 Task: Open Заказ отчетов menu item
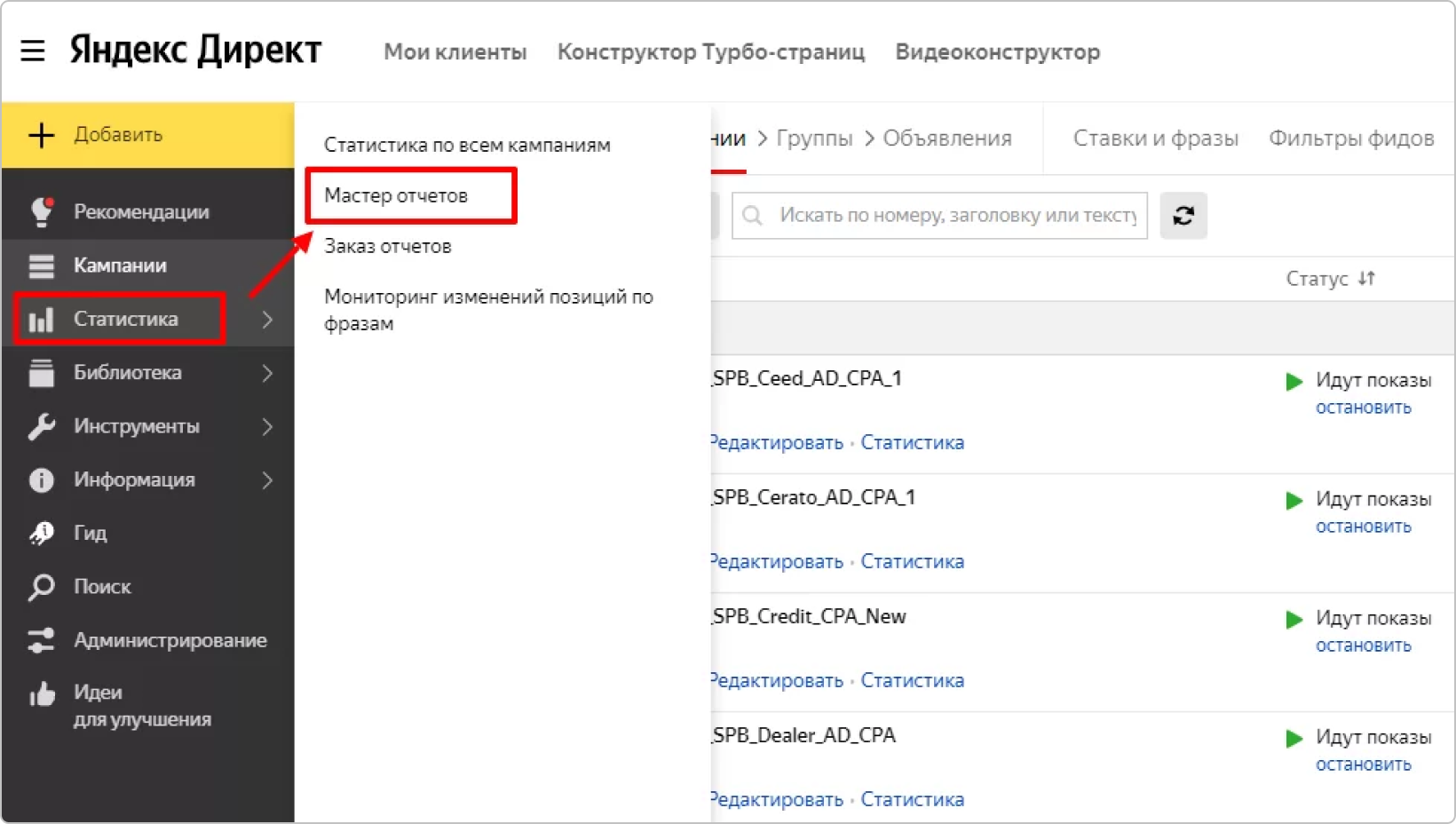click(388, 246)
